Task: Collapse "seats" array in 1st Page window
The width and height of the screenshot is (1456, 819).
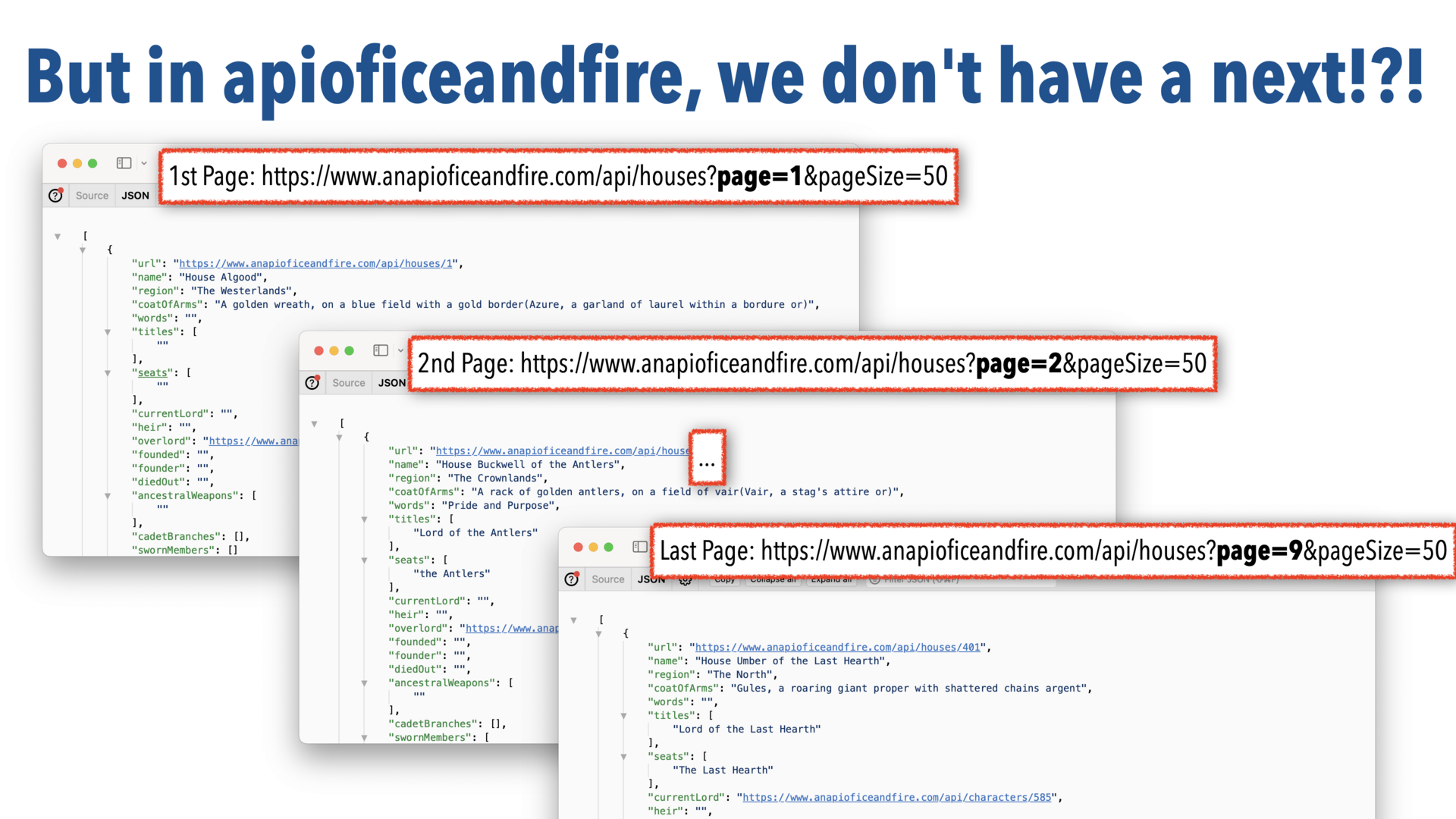Action: click(108, 373)
